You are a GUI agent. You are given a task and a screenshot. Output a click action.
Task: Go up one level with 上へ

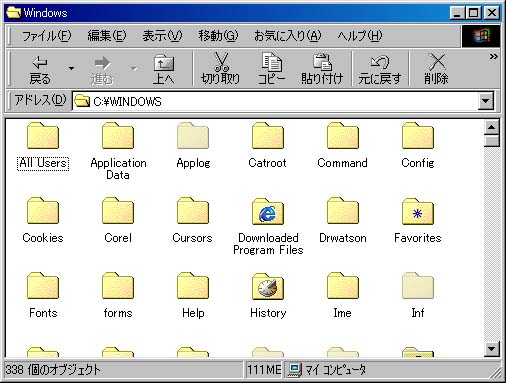click(x=164, y=69)
